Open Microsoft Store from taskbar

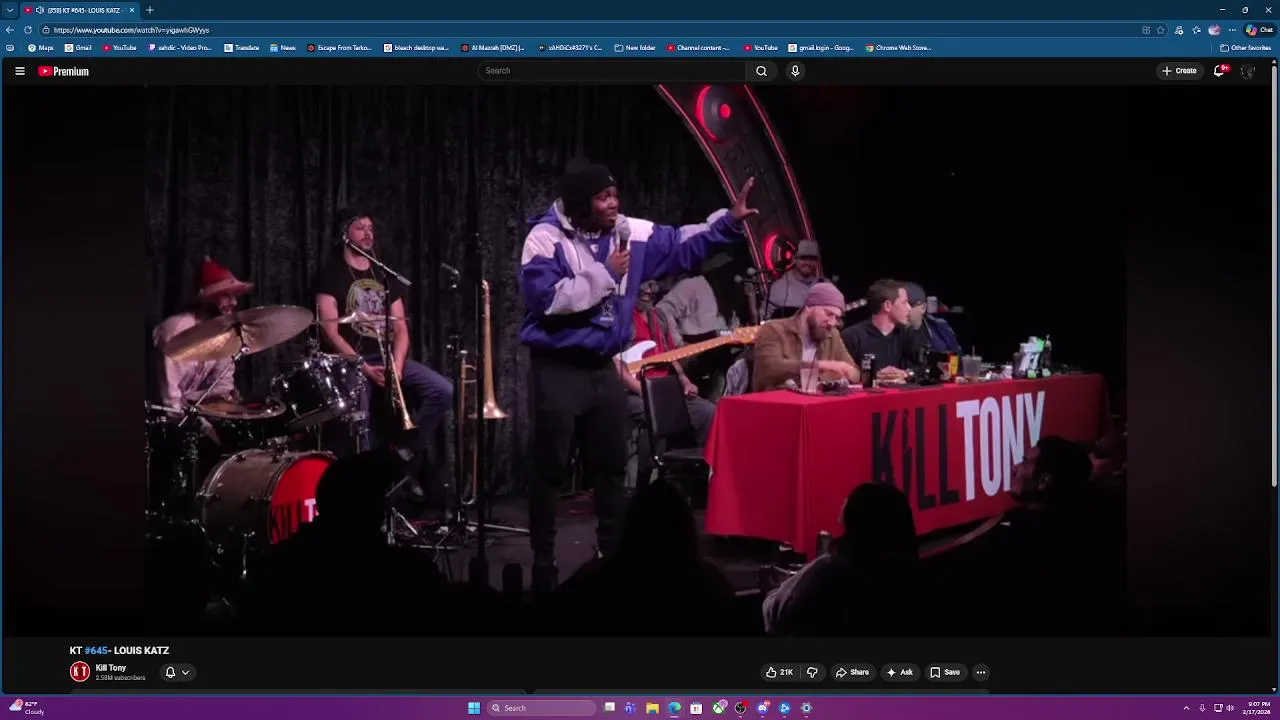coord(696,708)
